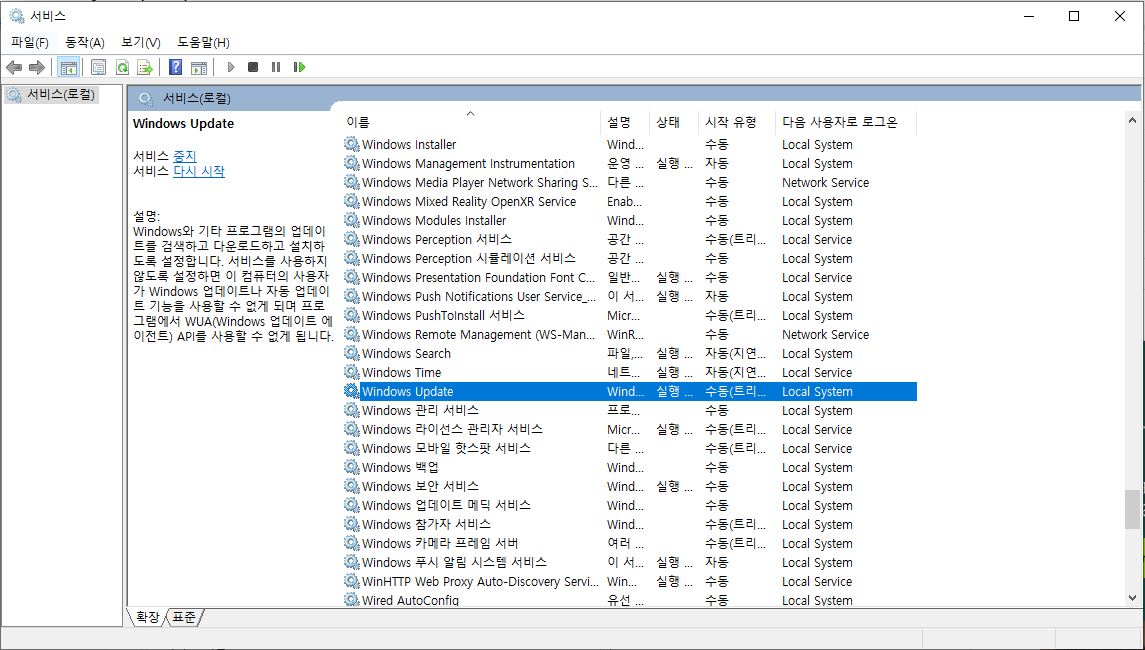Select Windows Media Player Network Sharing service

[x=629, y=182]
